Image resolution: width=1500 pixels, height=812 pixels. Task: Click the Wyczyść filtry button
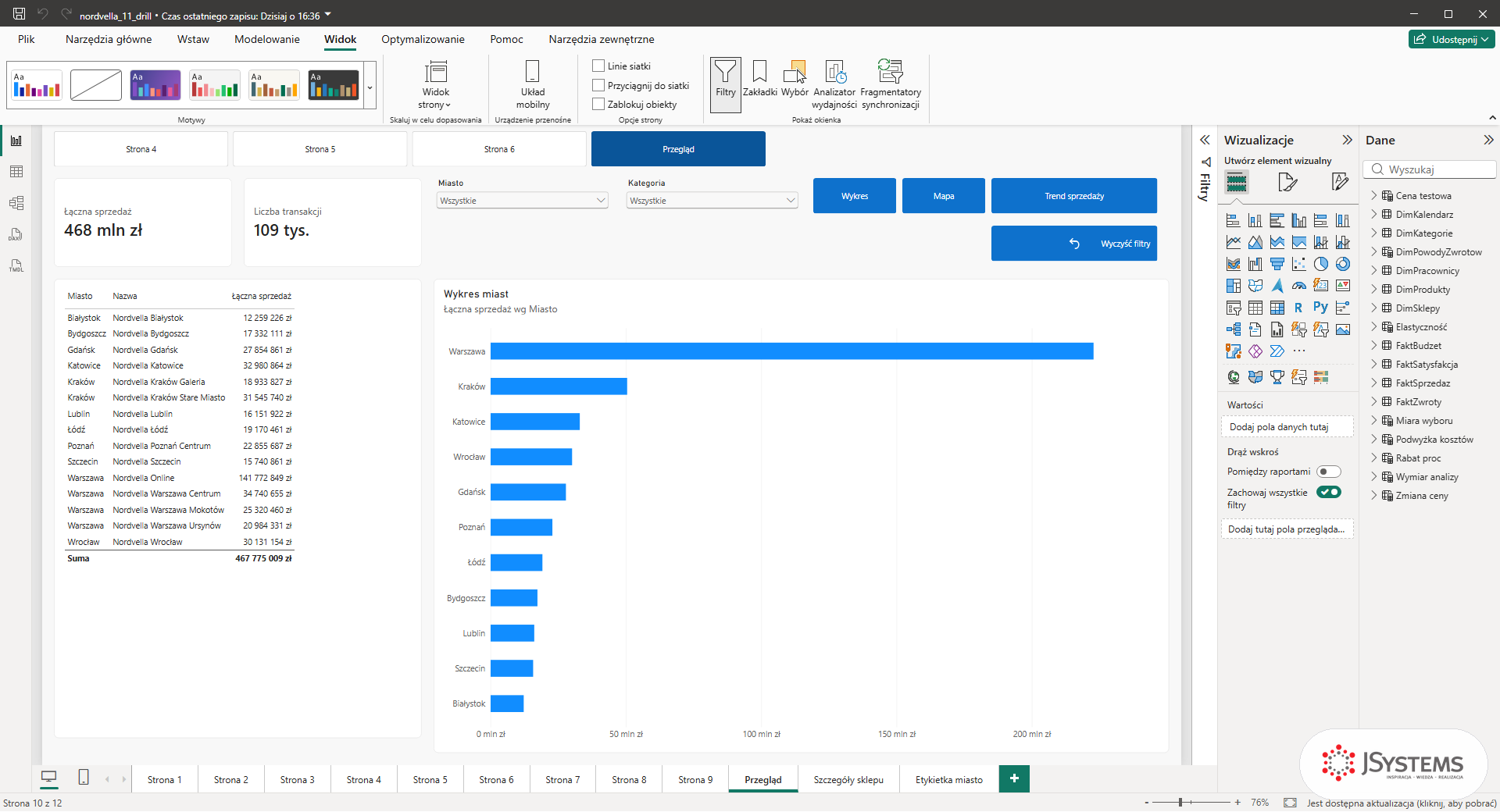click(1074, 244)
